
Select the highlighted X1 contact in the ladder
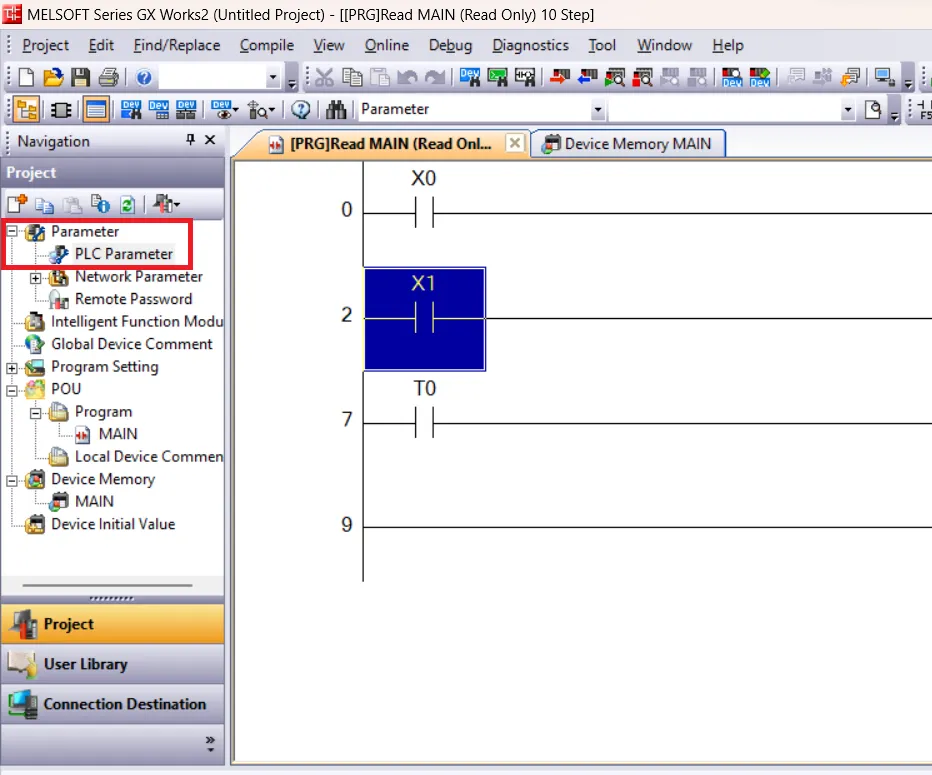(x=424, y=319)
